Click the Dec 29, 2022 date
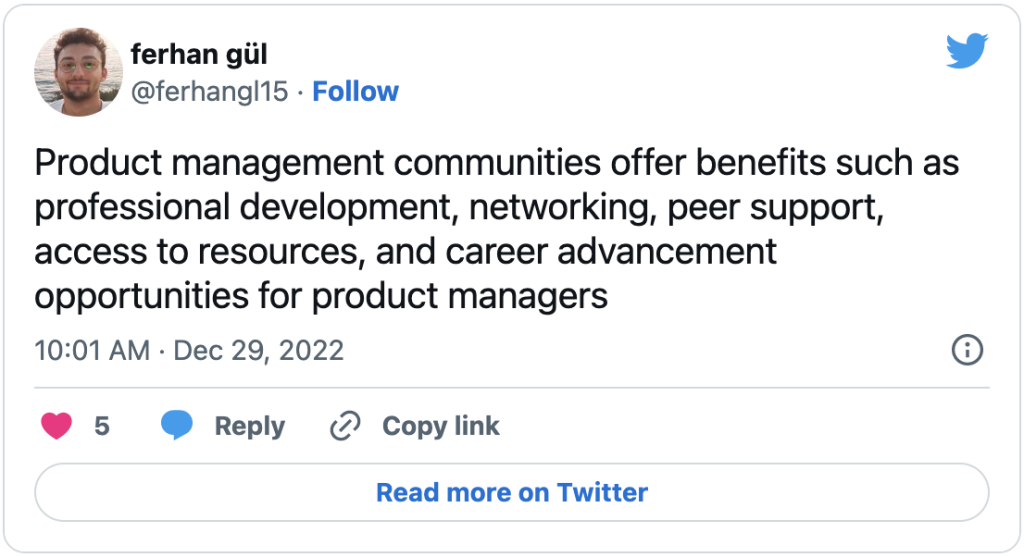This screenshot has width=1024, height=557. [x=259, y=351]
